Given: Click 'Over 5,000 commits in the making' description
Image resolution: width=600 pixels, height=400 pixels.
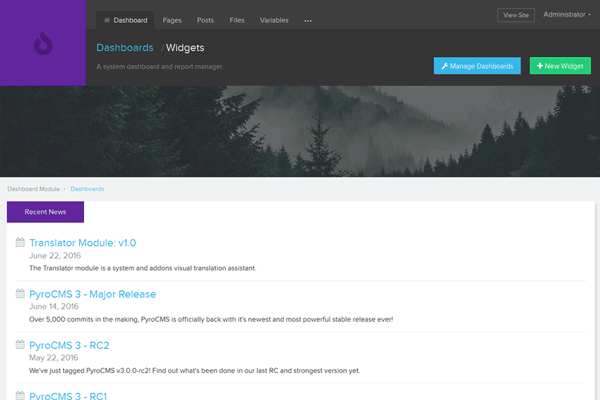Looking at the screenshot, I should (211, 320).
